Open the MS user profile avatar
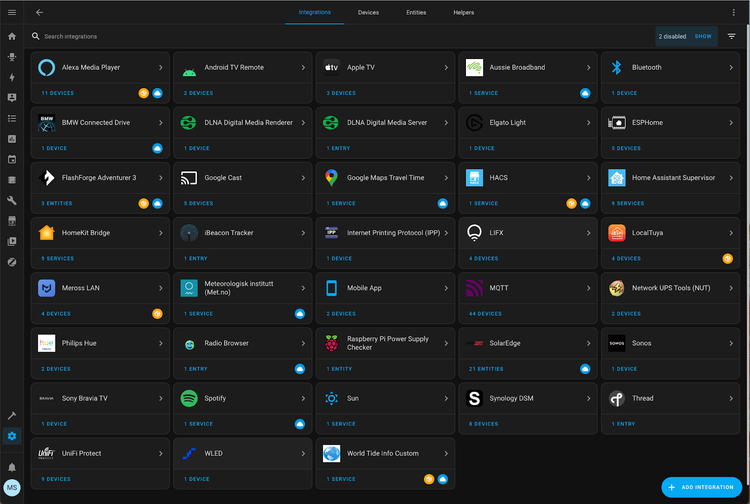Screen dimensions: 750x504 tap(12, 488)
